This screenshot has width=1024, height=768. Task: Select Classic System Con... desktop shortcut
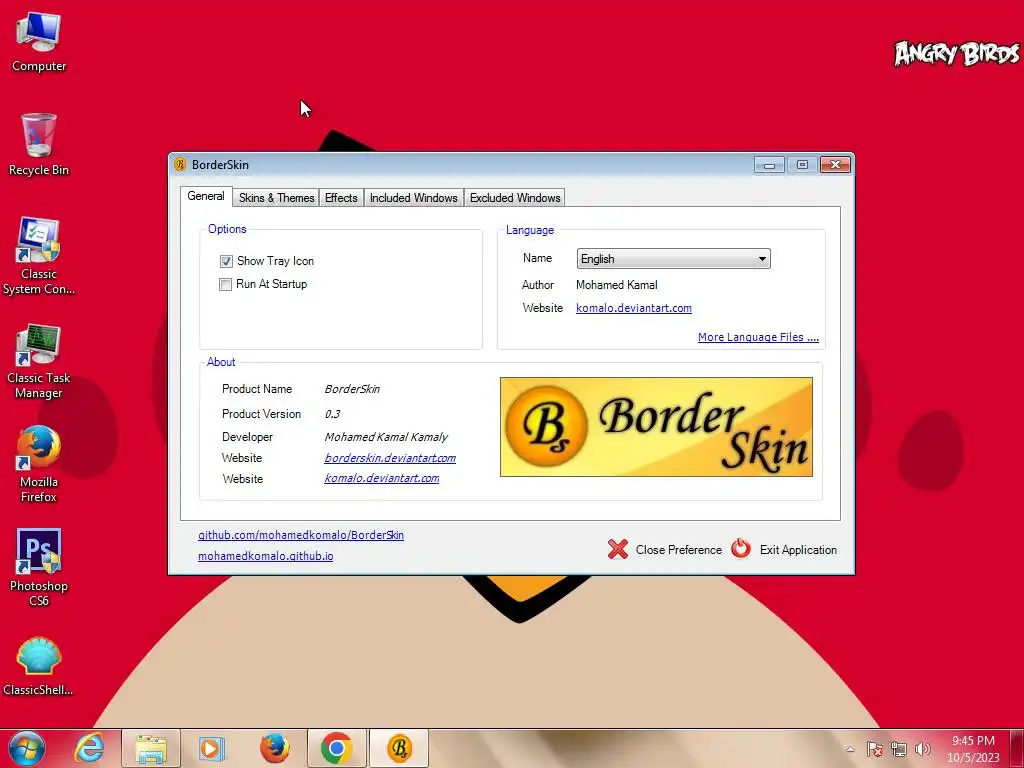pyautogui.click(x=39, y=256)
